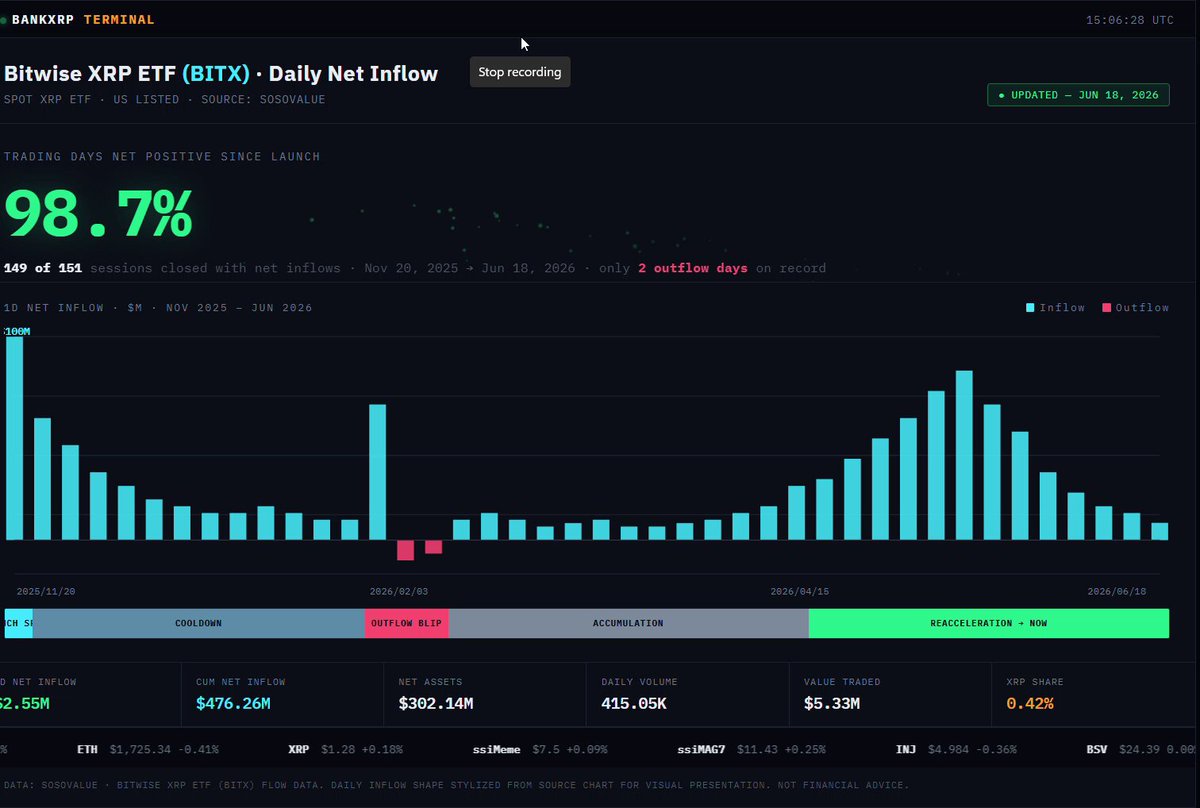The image size is (1200, 808).
Task: Click the SOURCE: SOSOVALUE subtitle text
Action: pyautogui.click(x=263, y=99)
